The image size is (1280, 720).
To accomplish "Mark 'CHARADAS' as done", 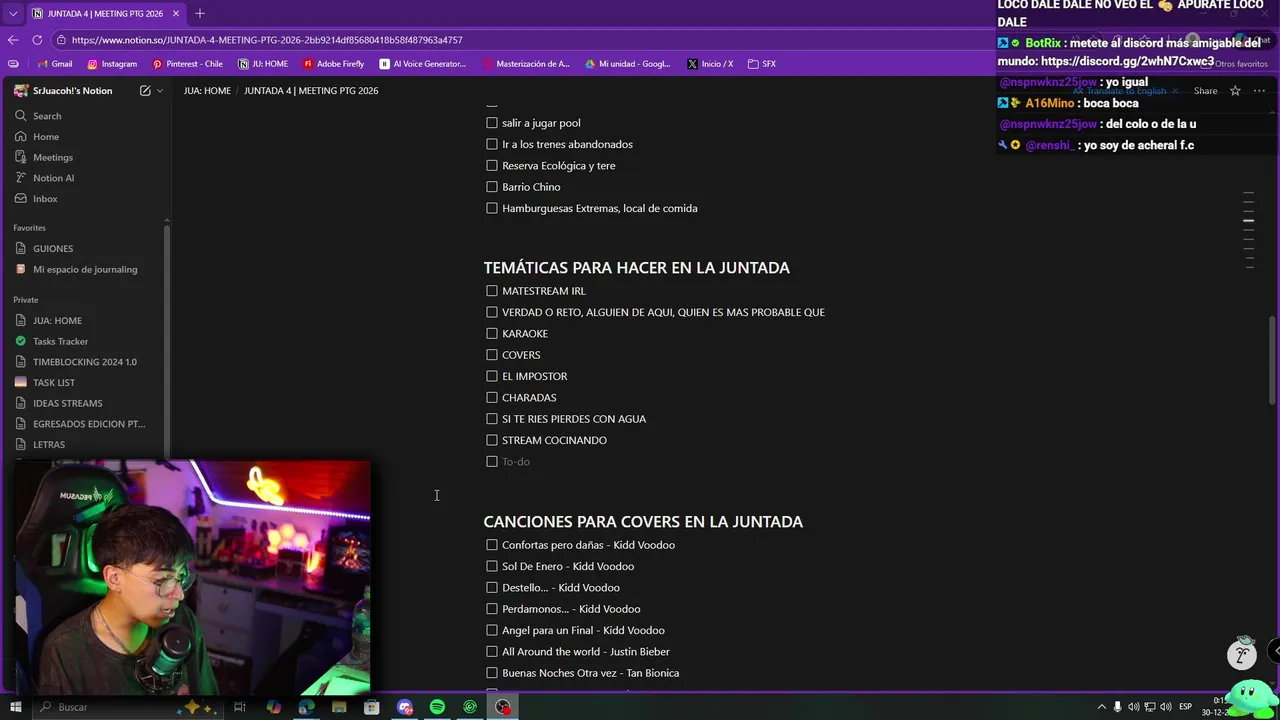I will click(x=492, y=397).
